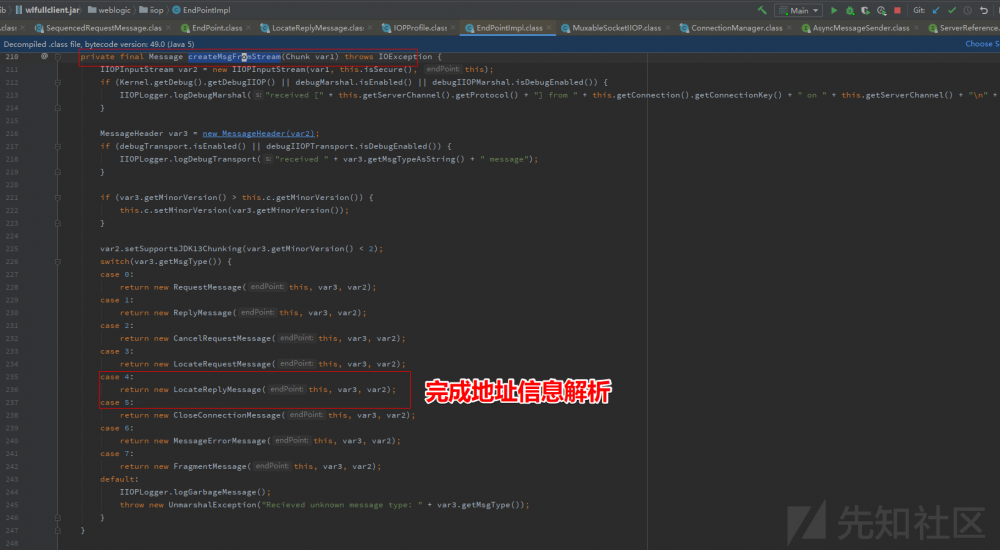Run Main with coverage
The width and height of the screenshot is (1000, 550).
(x=865, y=10)
